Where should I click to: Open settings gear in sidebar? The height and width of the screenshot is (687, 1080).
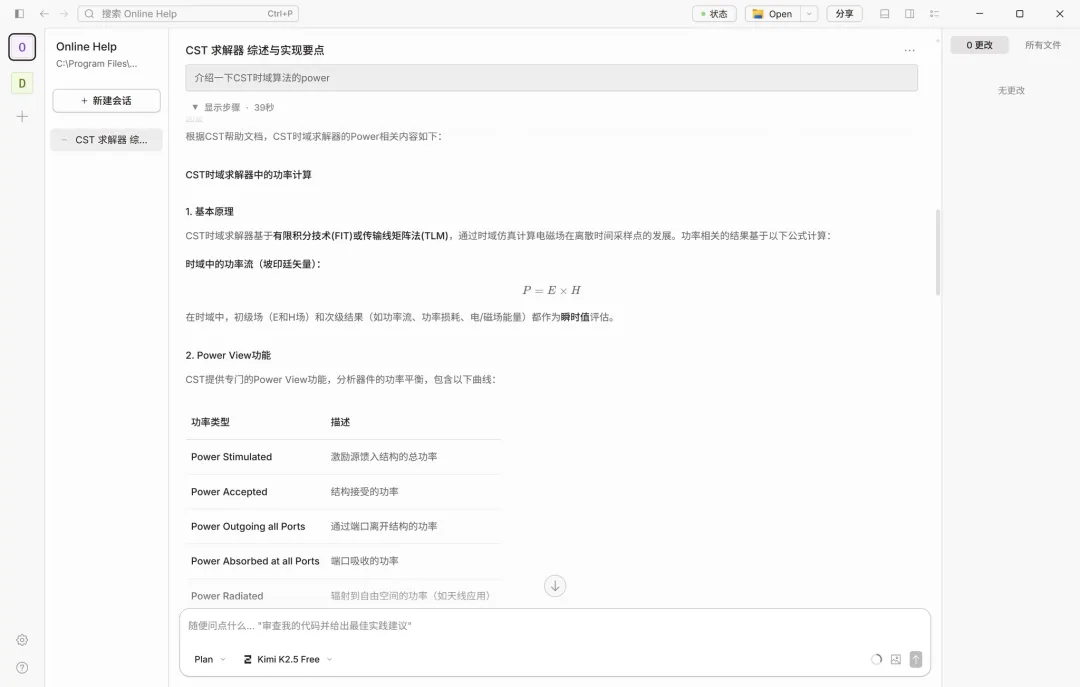click(22, 640)
